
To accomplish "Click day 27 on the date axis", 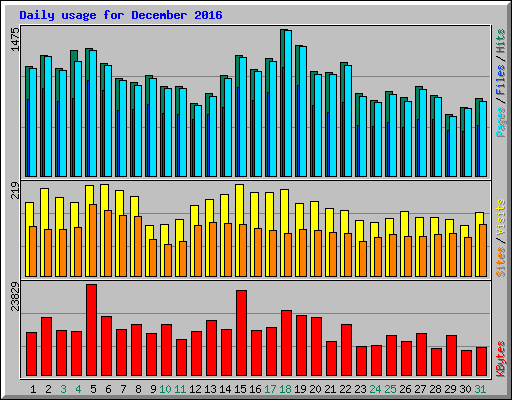I will click(420, 389).
